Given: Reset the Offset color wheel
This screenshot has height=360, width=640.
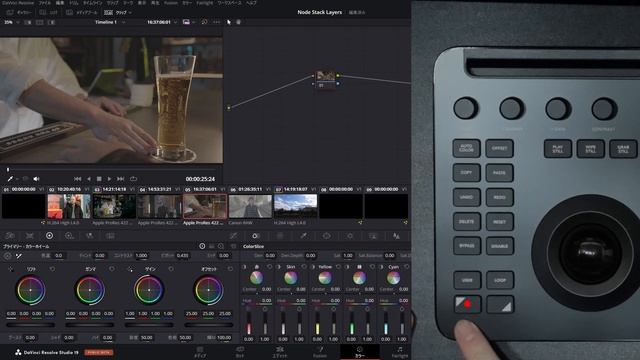Looking at the screenshot, I should tap(230, 269).
